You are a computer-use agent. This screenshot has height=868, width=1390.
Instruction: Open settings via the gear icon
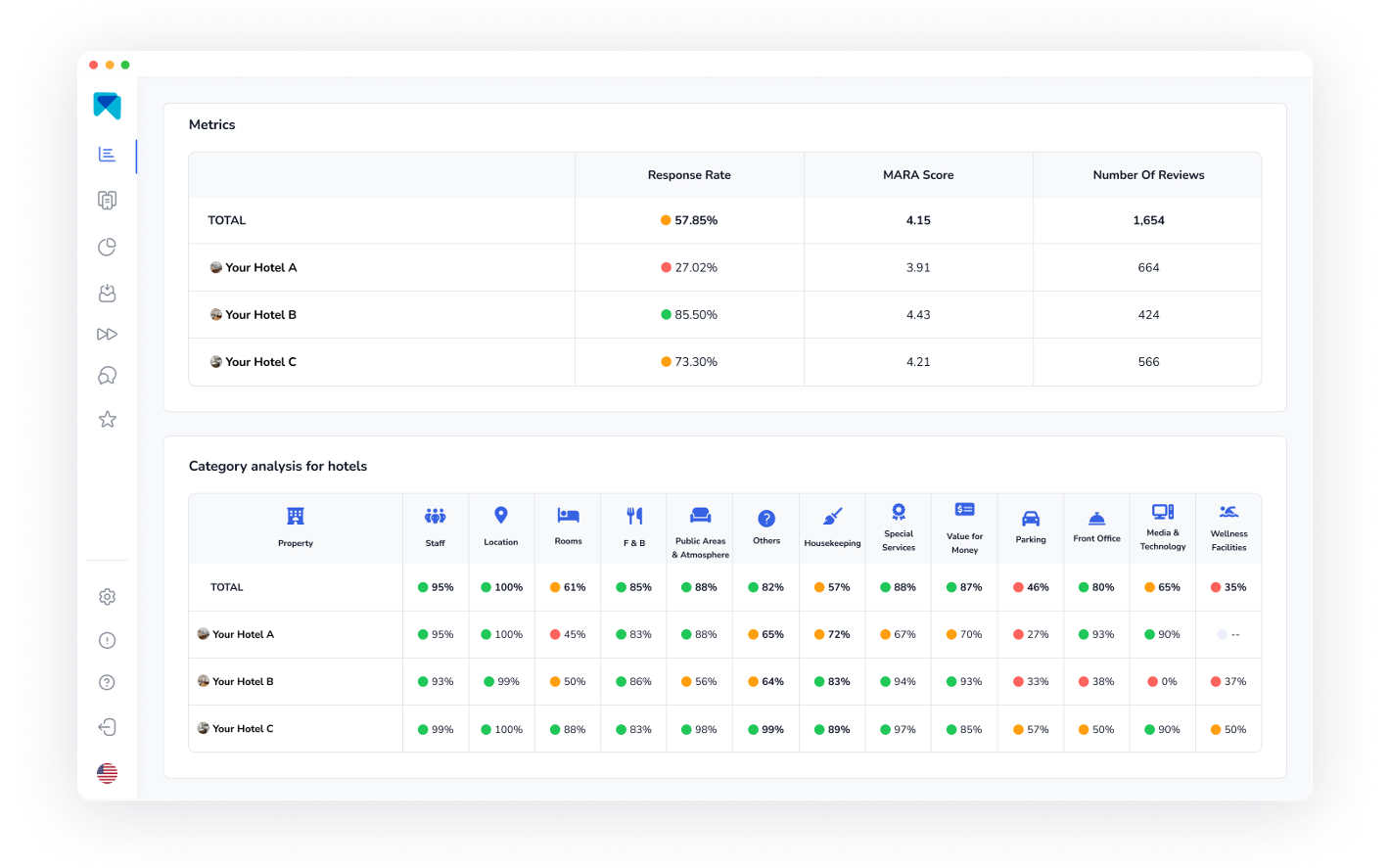point(108,597)
